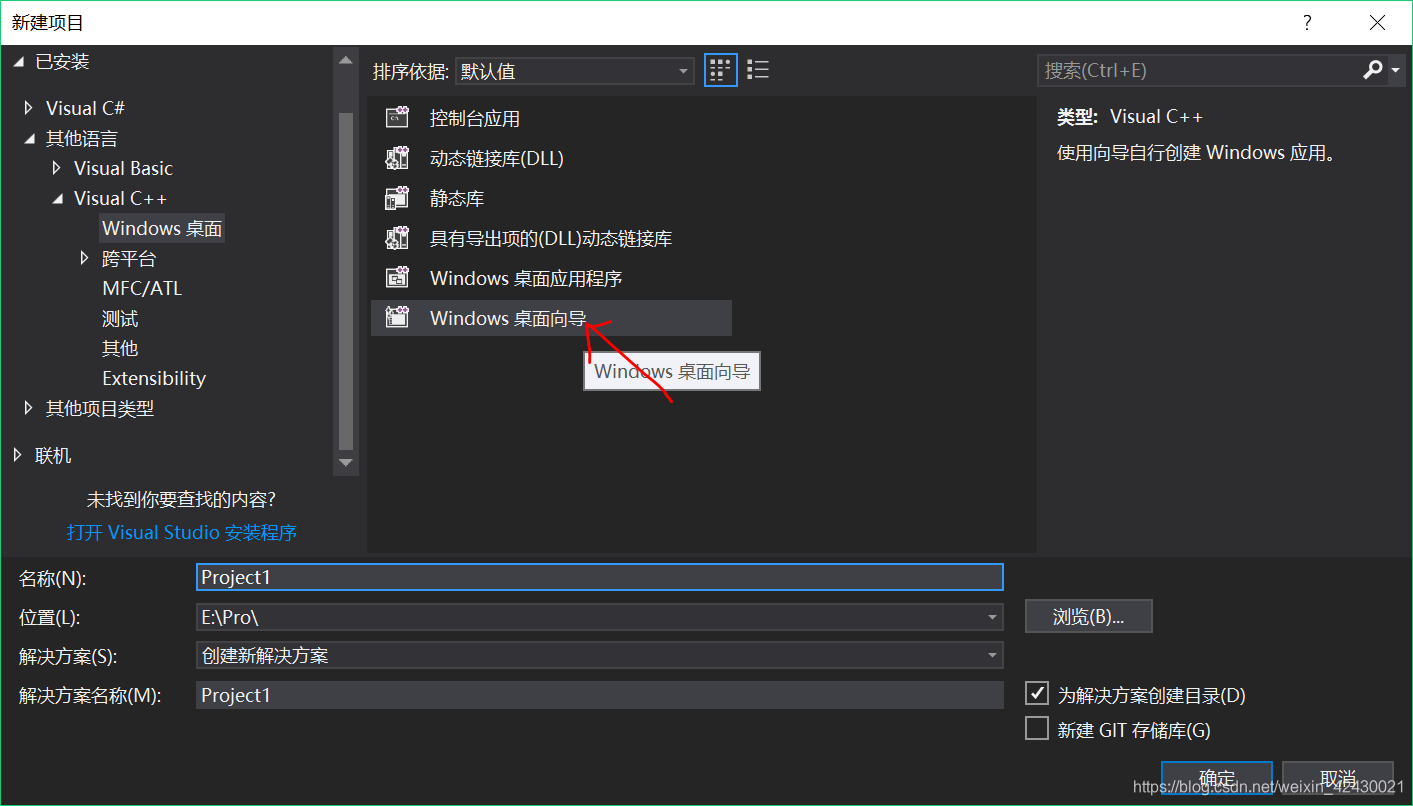Click the 浏览(B)... button
Image resolution: width=1413 pixels, height=806 pixels.
coord(1089,617)
